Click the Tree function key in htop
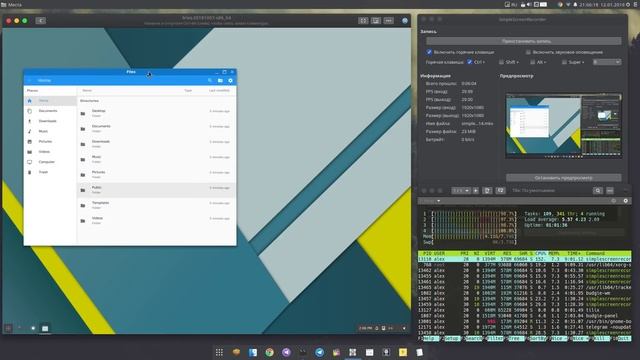Screen dimensions: 640x360 pos(517,339)
